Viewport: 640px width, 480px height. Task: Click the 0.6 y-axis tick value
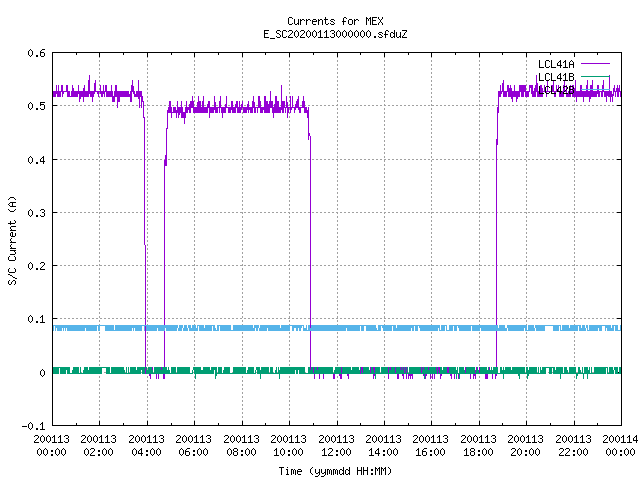36,53
